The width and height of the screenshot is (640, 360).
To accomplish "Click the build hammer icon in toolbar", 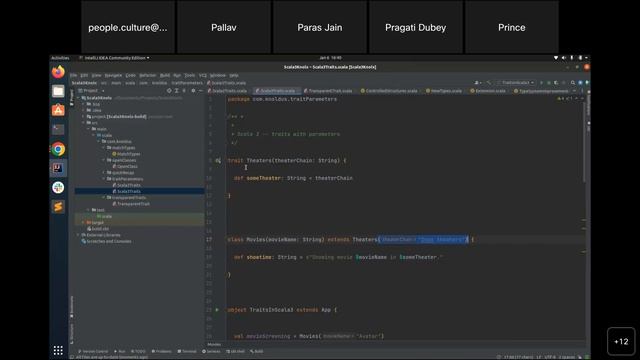I will (489, 82).
